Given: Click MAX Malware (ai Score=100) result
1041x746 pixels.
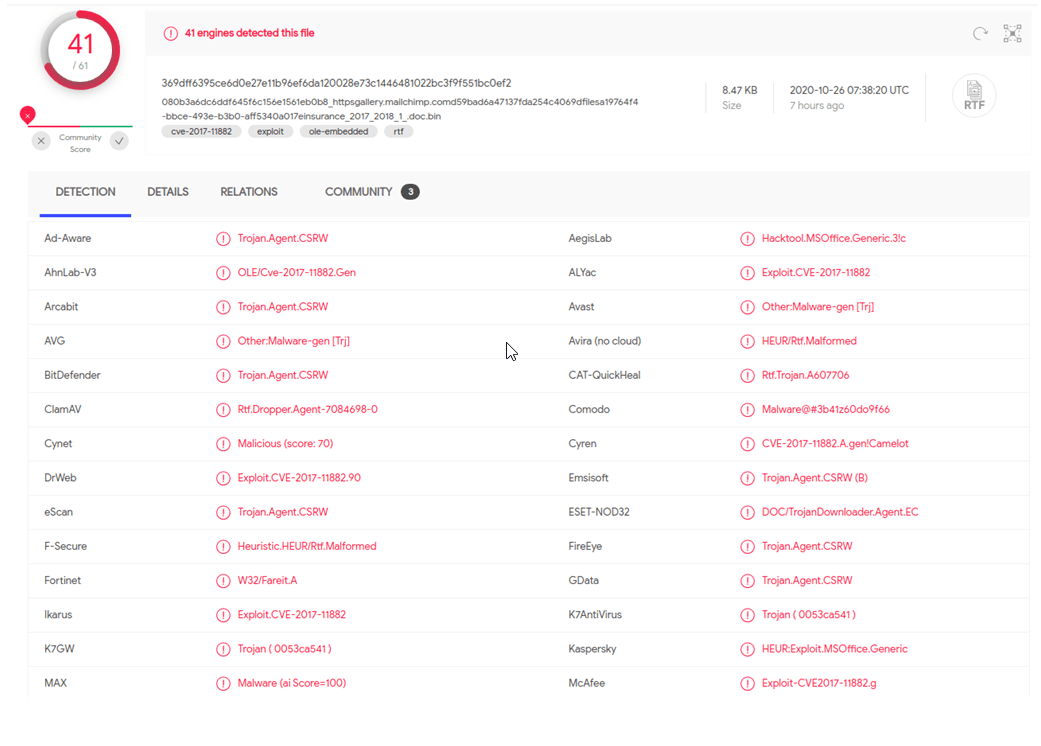Looking at the screenshot, I should (292, 684).
